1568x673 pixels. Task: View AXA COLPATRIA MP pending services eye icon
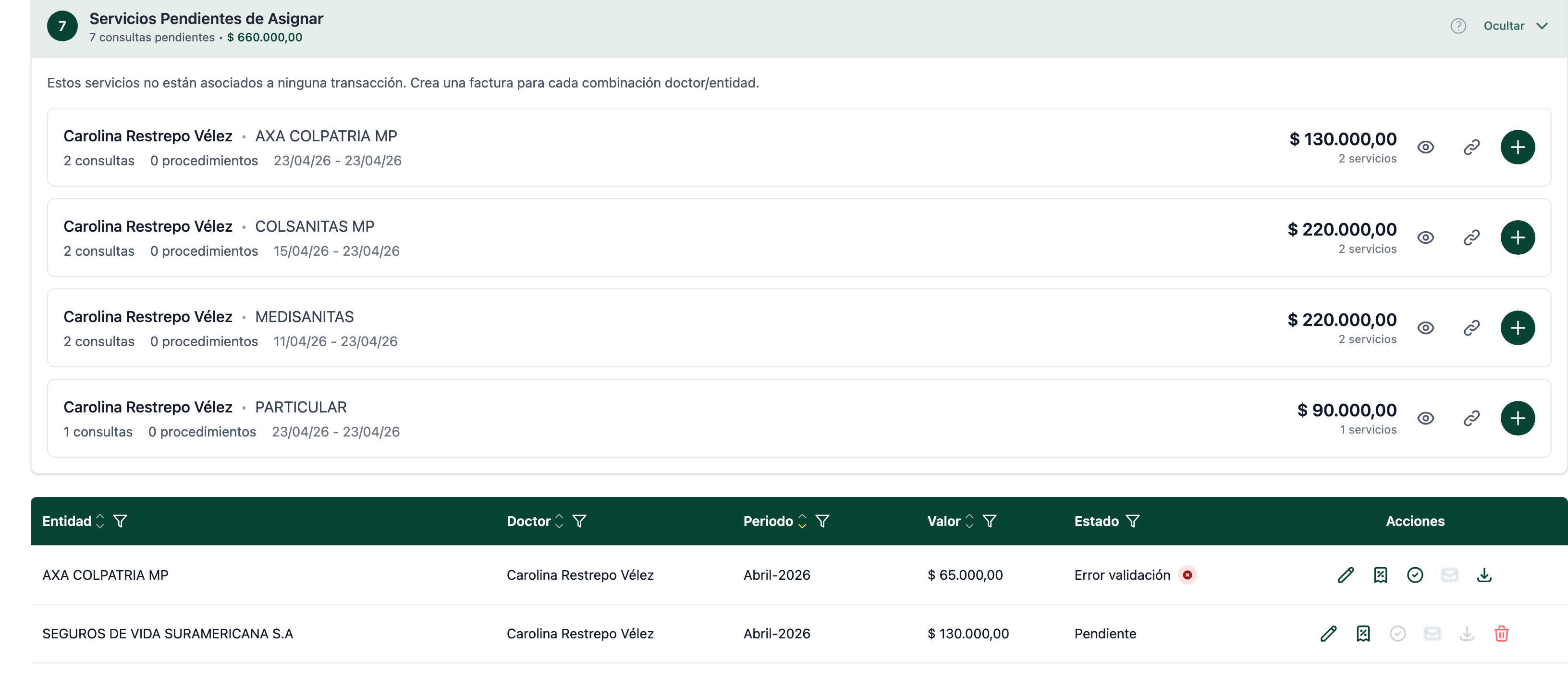coord(1426,148)
